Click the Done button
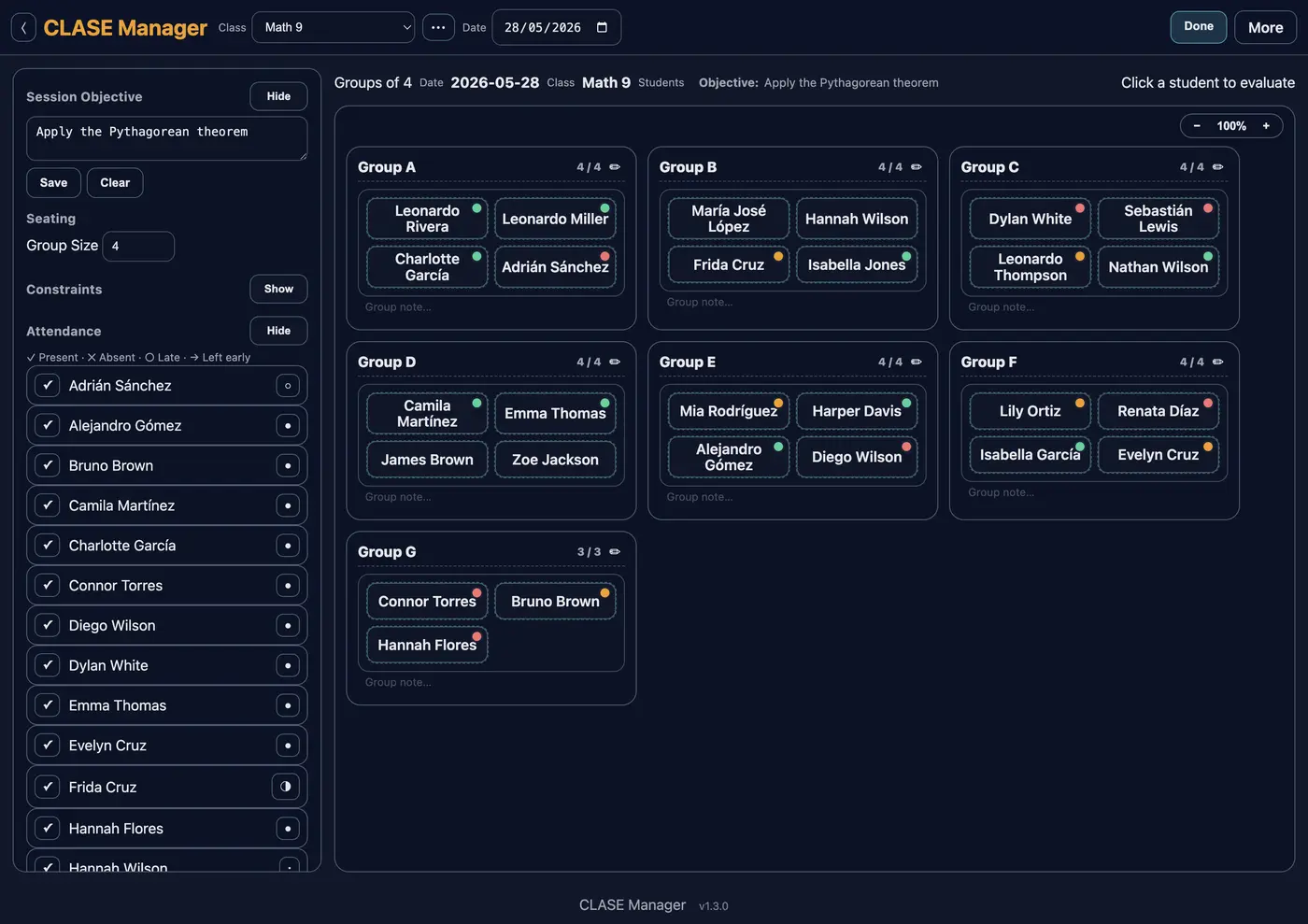1308x924 pixels. click(x=1199, y=27)
